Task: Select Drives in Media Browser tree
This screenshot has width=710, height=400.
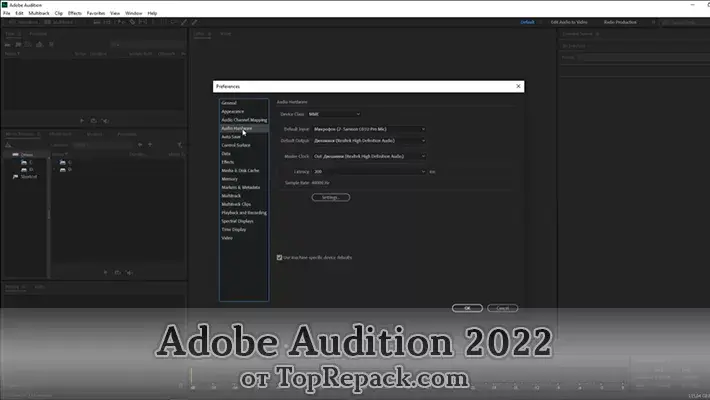Action: tap(27, 154)
